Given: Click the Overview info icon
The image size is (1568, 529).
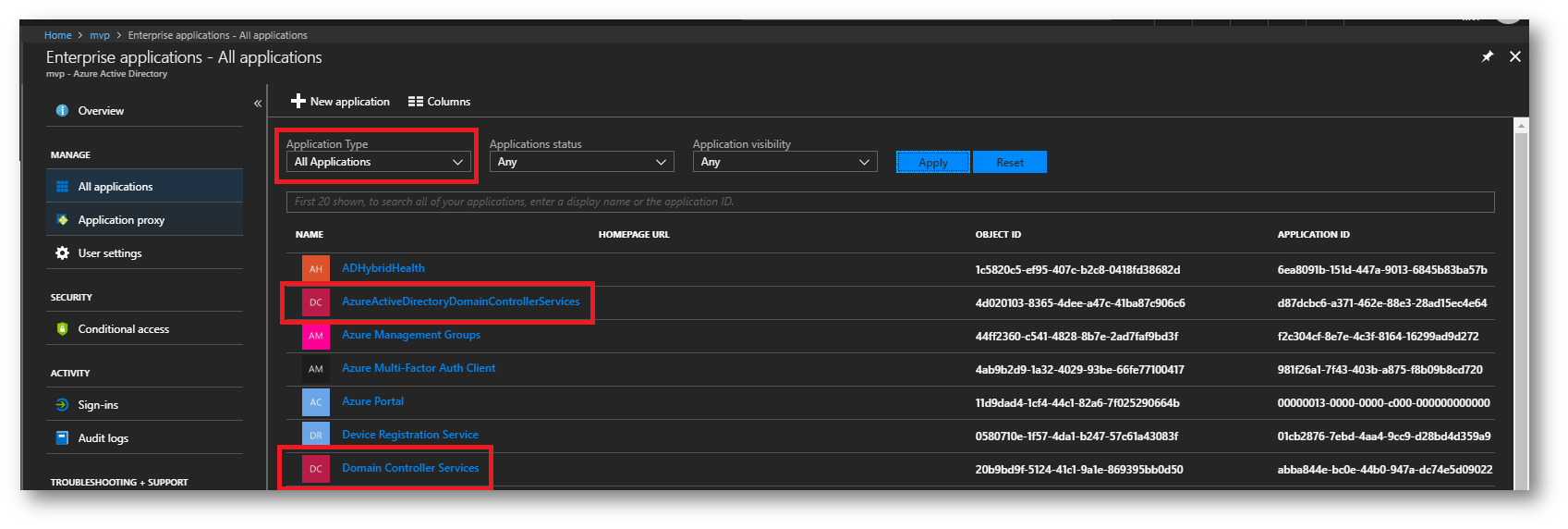Looking at the screenshot, I should (62, 111).
